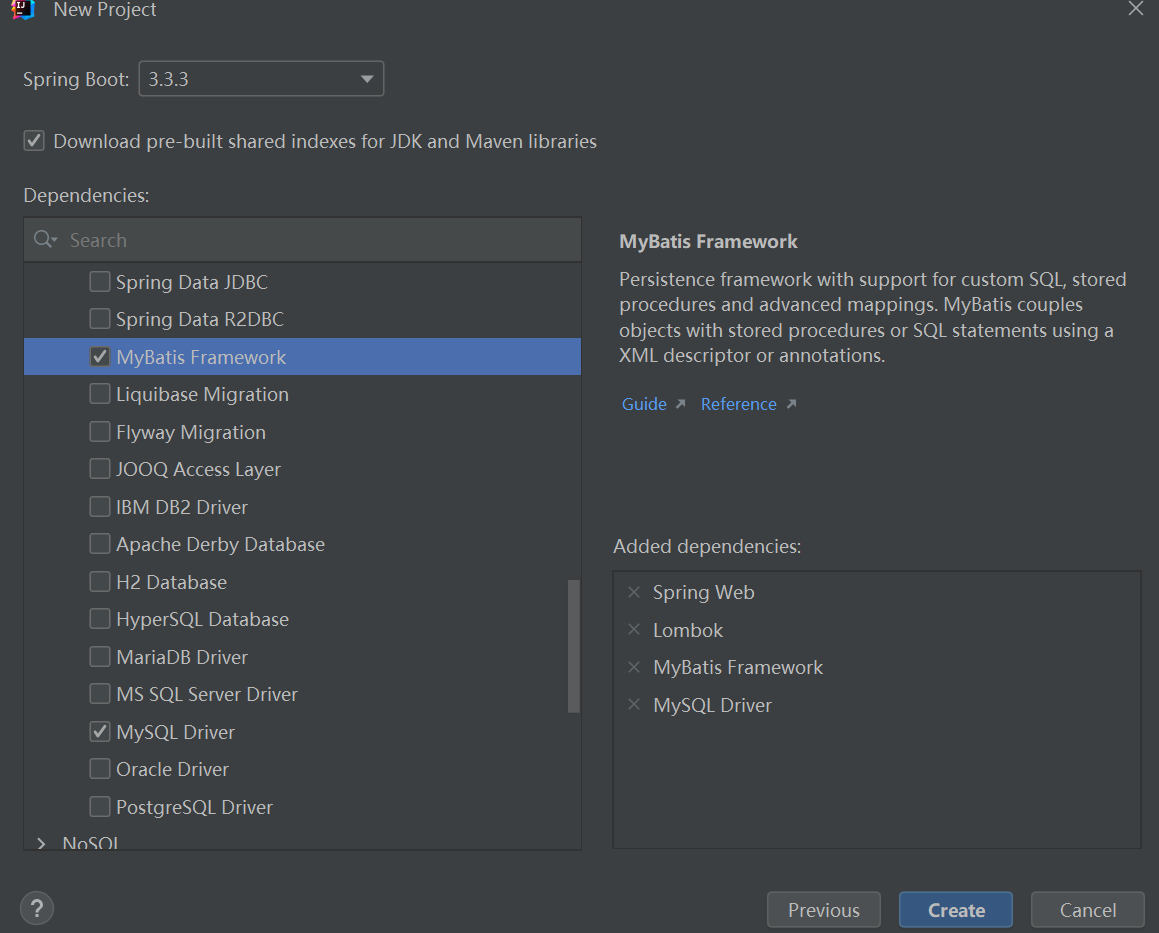
Task: Select the H2 Database row label
Action: coord(171,583)
